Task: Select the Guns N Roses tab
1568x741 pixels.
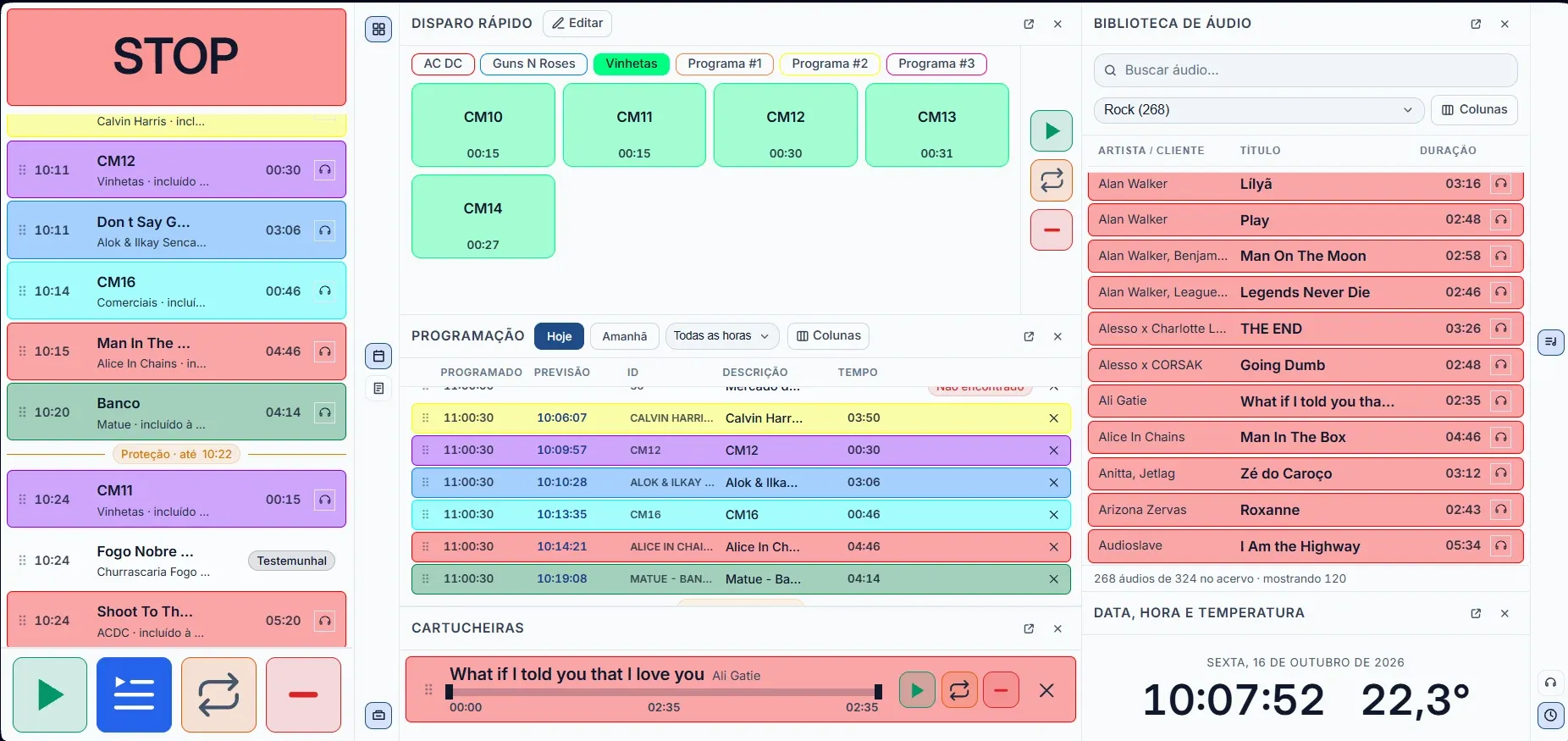Action: (x=533, y=64)
